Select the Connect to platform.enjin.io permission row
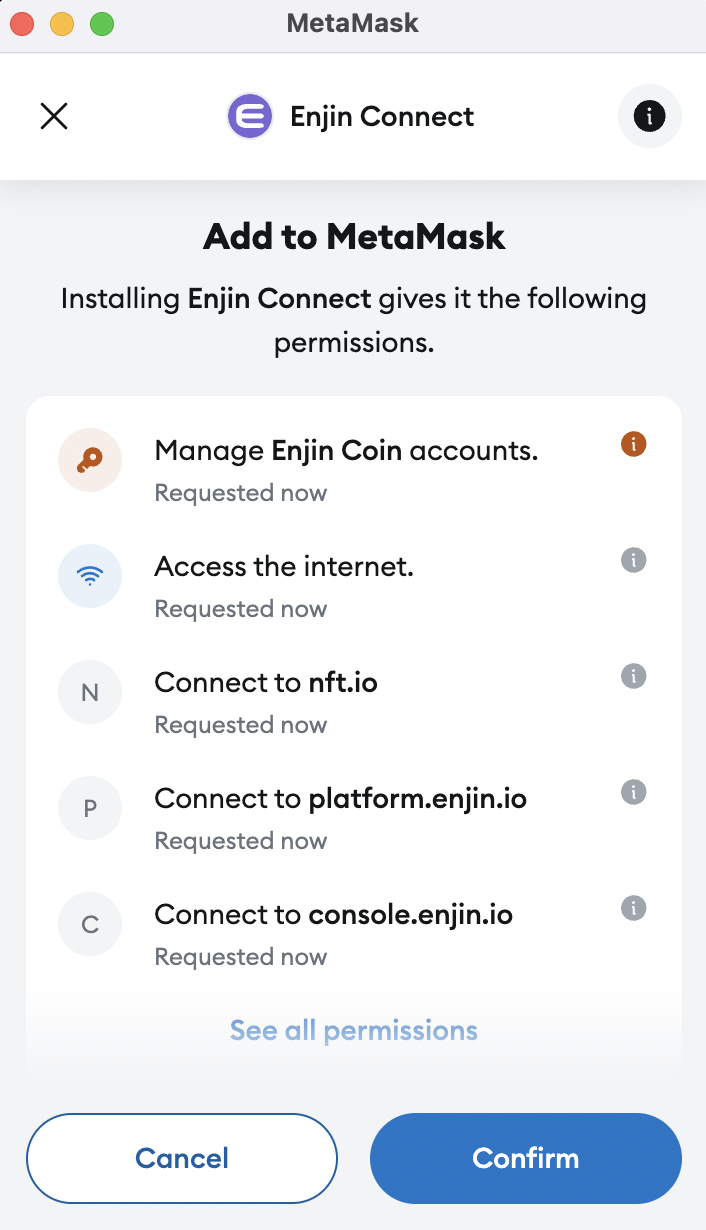This screenshot has height=1230, width=706. click(x=354, y=816)
